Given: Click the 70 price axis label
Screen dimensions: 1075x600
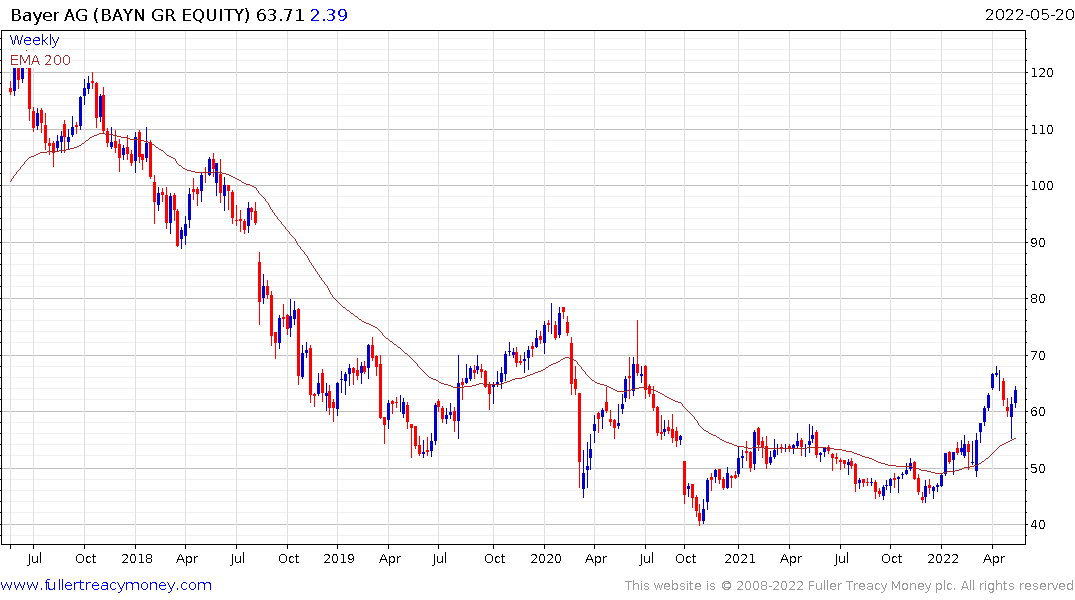Looking at the screenshot, I should pyautogui.click(x=1038, y=356).
